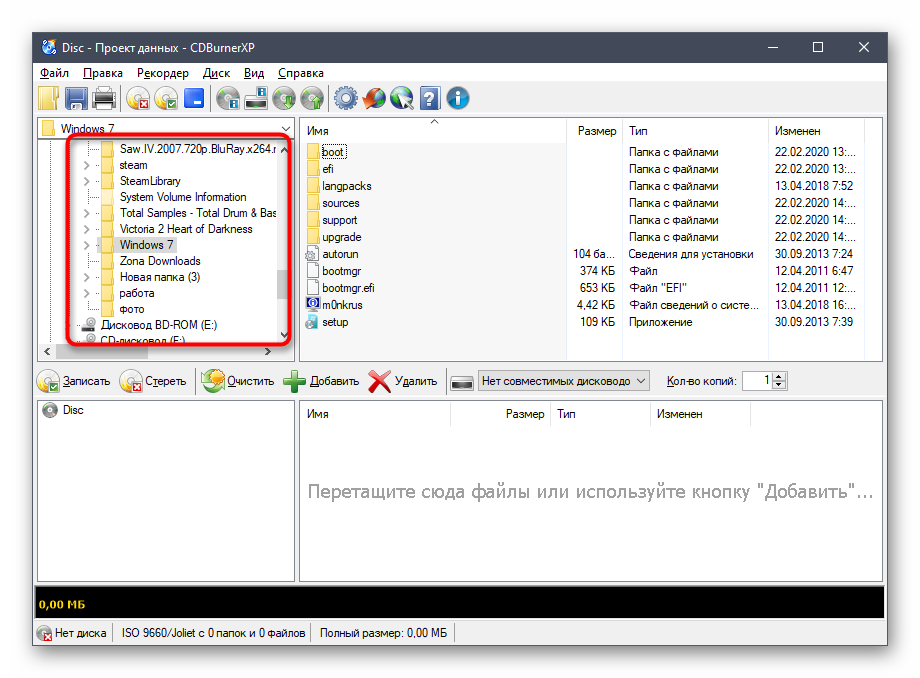Click the blue info circle icon
This screenshot has width=920, height=678.
(458, 98)
